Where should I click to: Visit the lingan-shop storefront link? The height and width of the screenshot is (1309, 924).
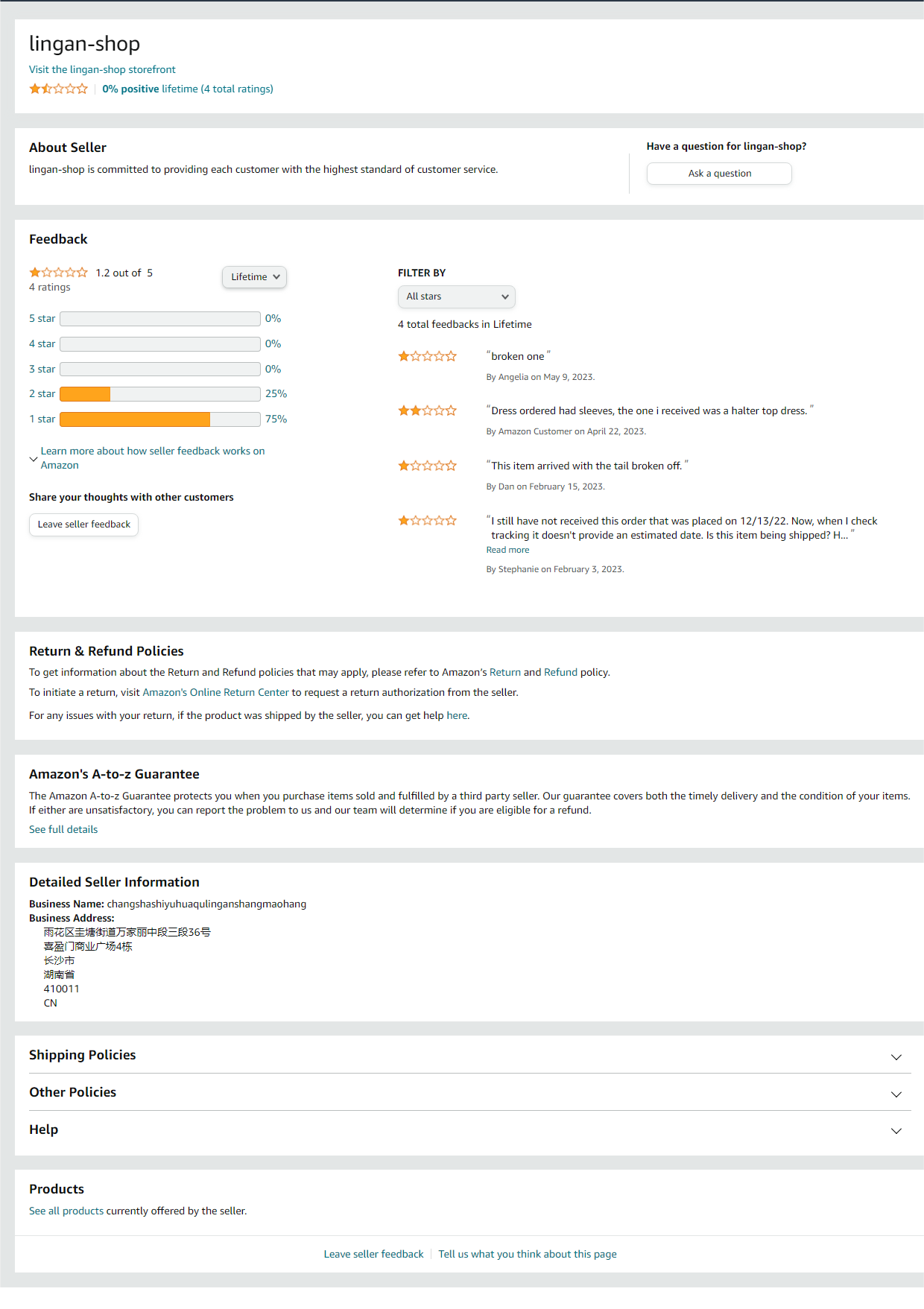pos(102,69)
